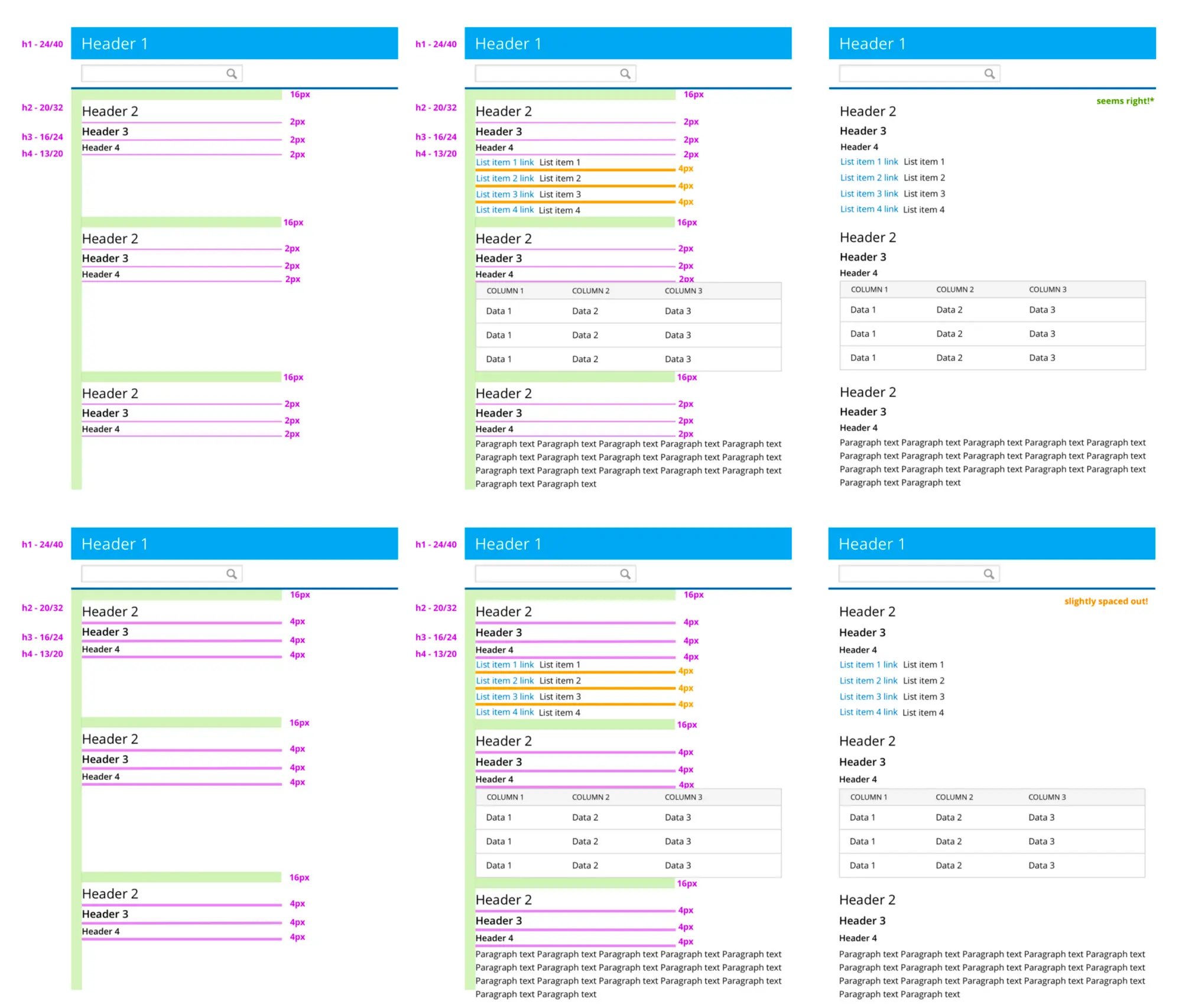
Task: Click COLUMN 3 header in bottom-middle annotated table
Action: [x=683, y=798]
